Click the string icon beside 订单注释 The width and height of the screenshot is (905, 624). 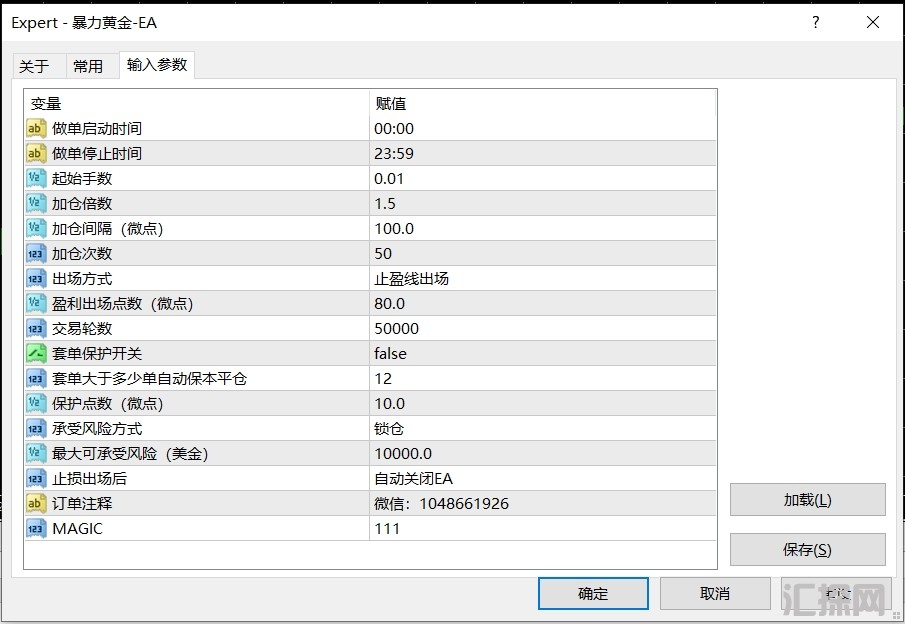point(36,503)
